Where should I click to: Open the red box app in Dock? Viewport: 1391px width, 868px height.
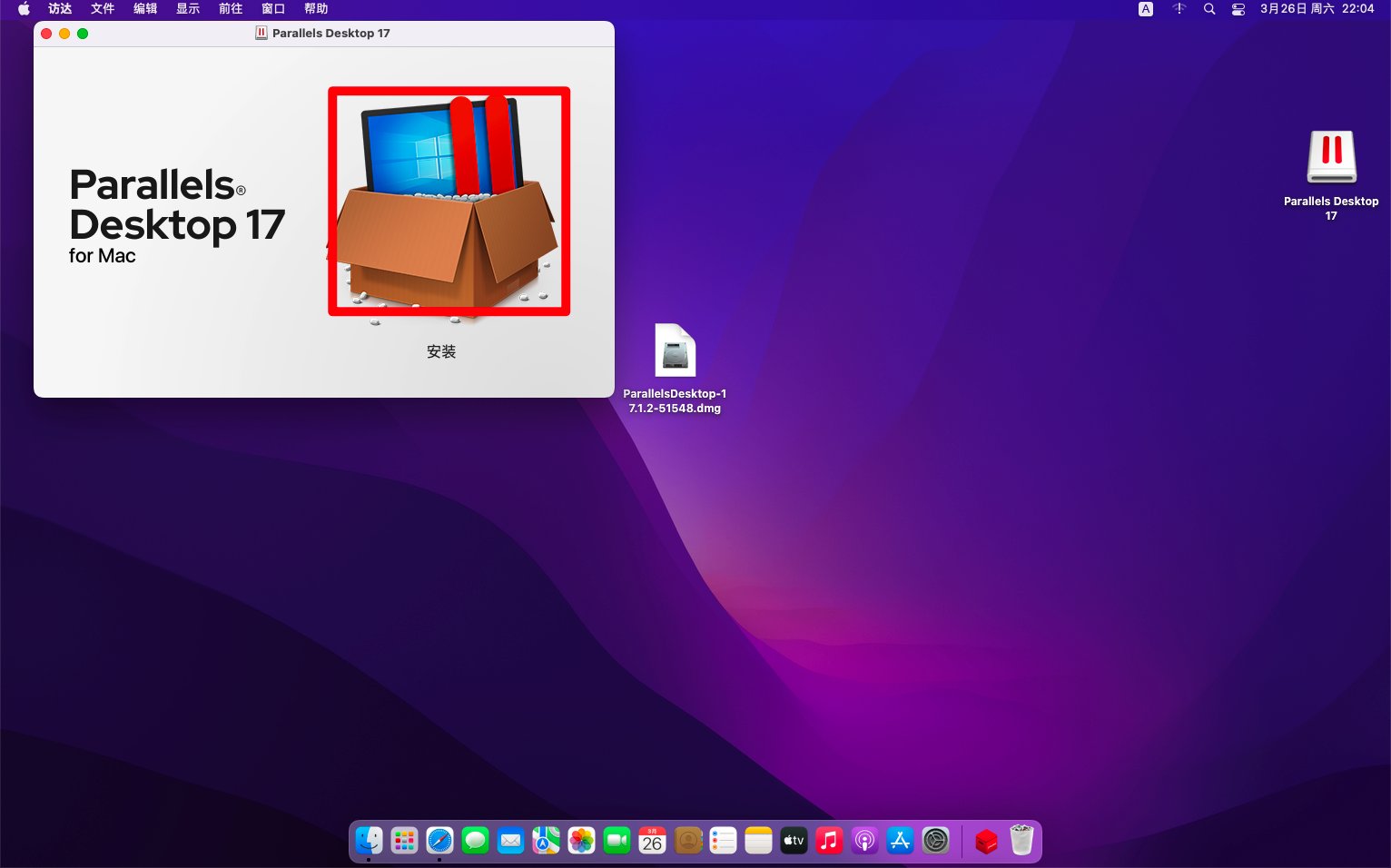pyautogui.click(x=986, y=841)
